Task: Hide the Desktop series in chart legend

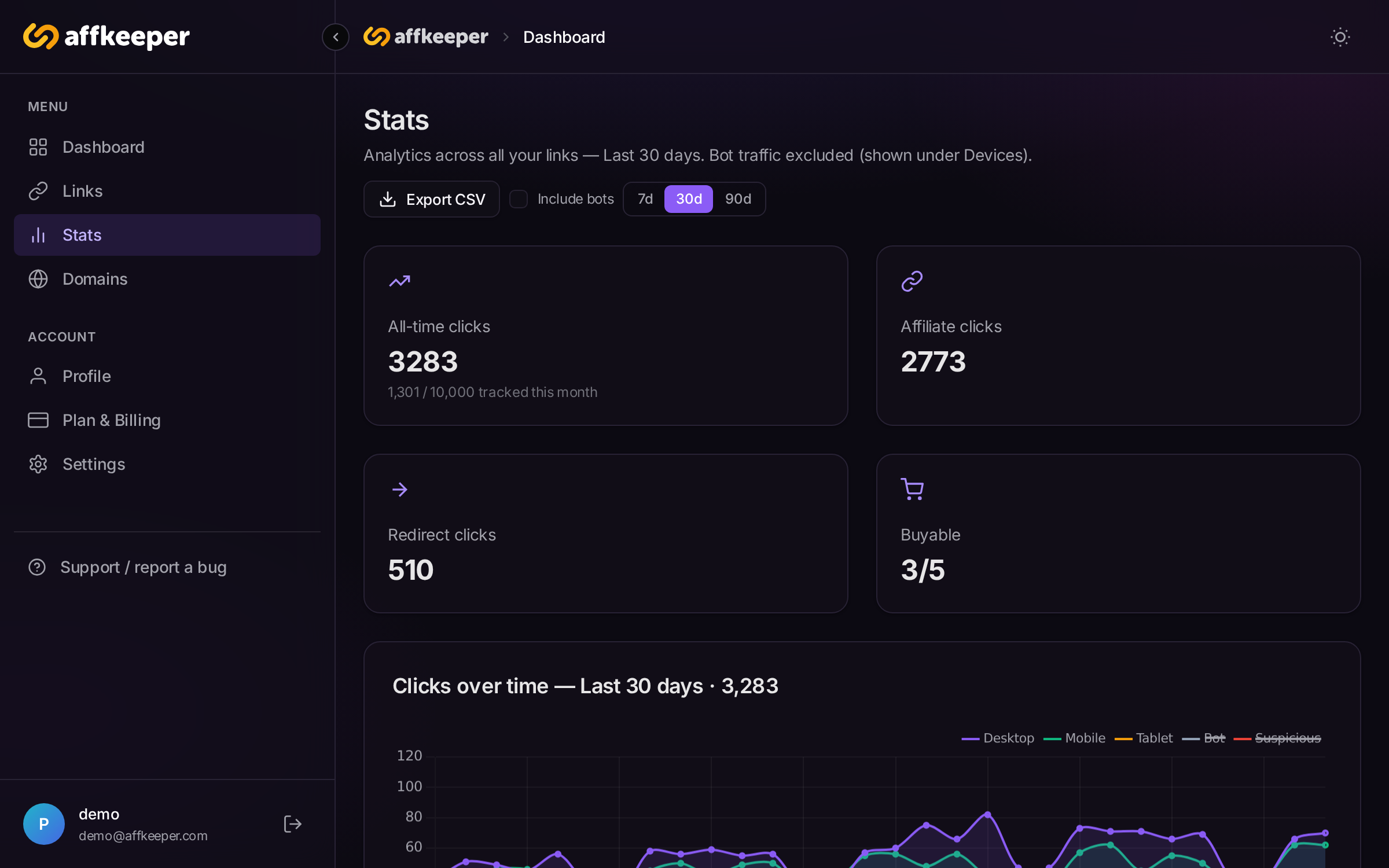Action: tap(998, 738)
